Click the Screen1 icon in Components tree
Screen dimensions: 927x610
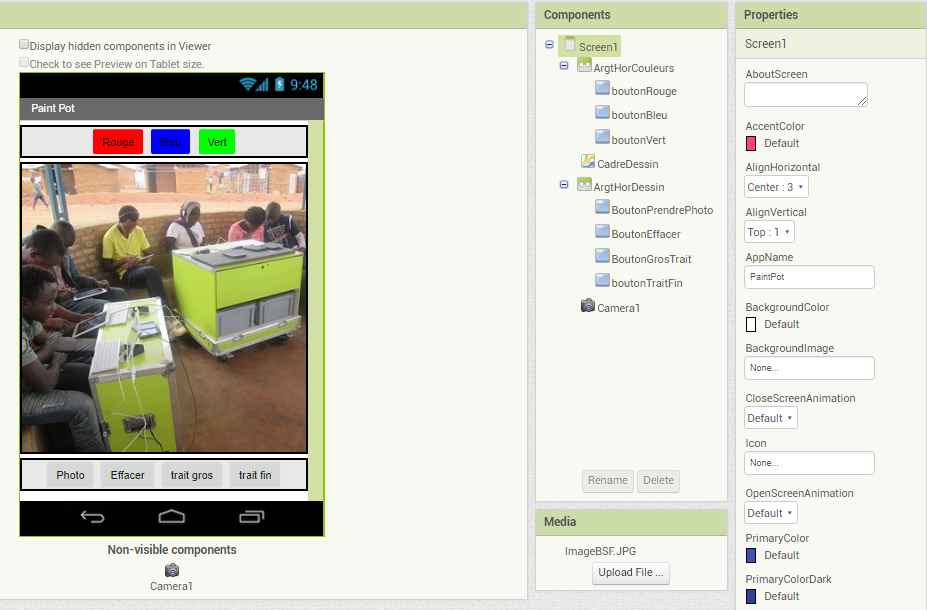pyautogui.click(x=570, y=44)
